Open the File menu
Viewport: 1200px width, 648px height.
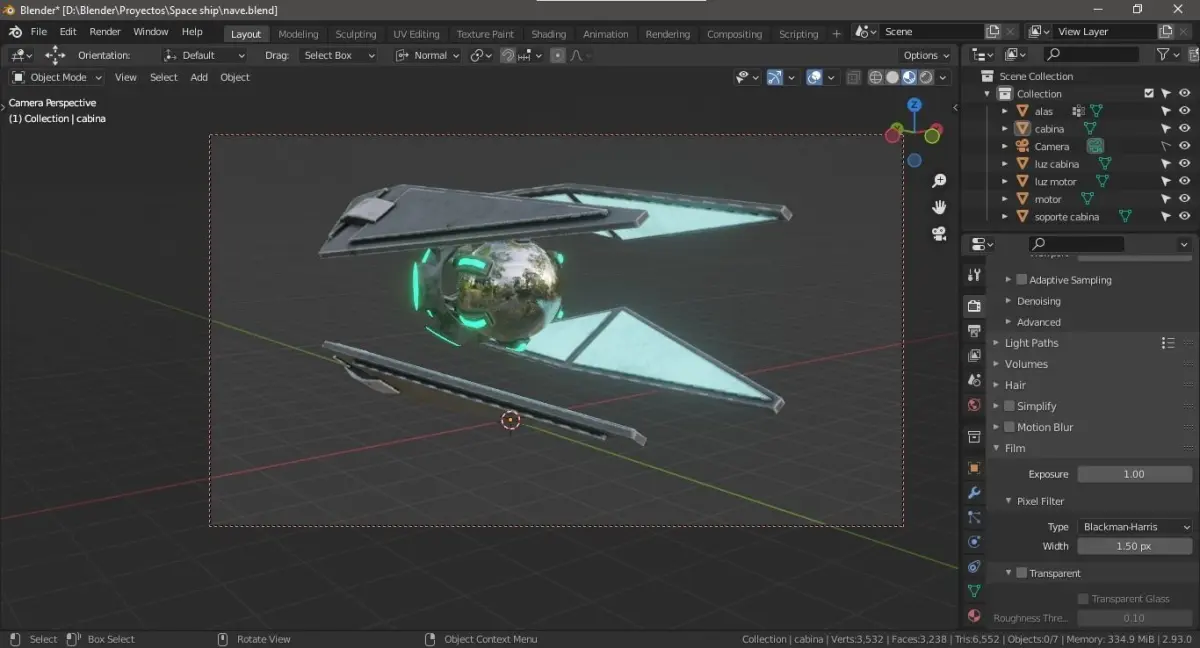click(39, 32)
